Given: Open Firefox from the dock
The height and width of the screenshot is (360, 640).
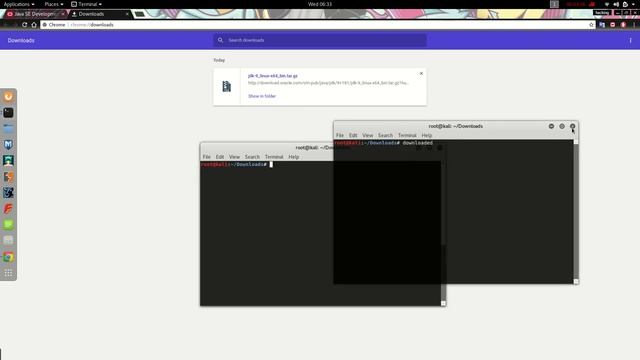Looking at the screenshot, I should [x=8, y=97].
